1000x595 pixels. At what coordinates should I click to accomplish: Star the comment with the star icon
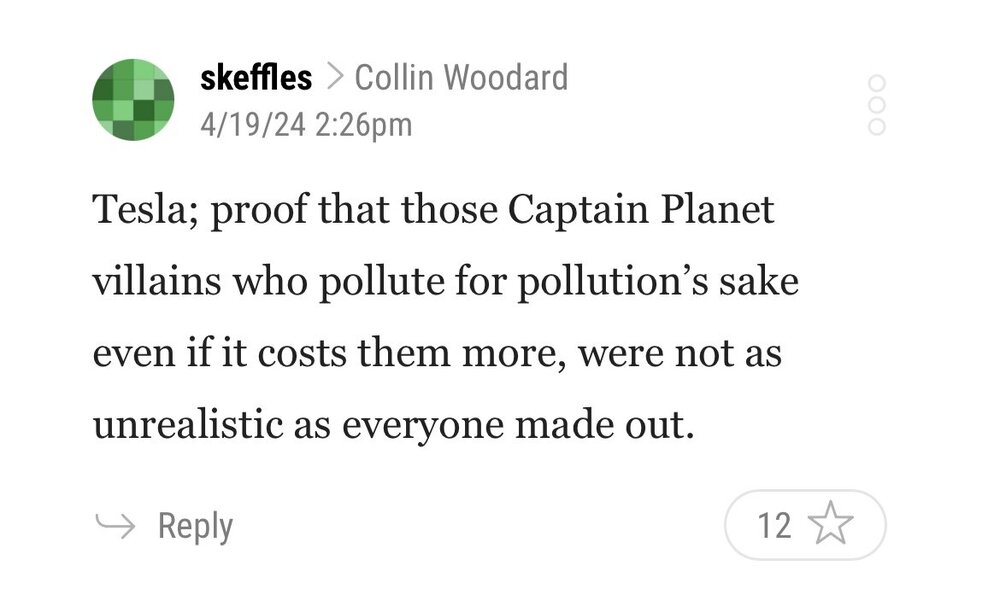[x=829, y=525]
